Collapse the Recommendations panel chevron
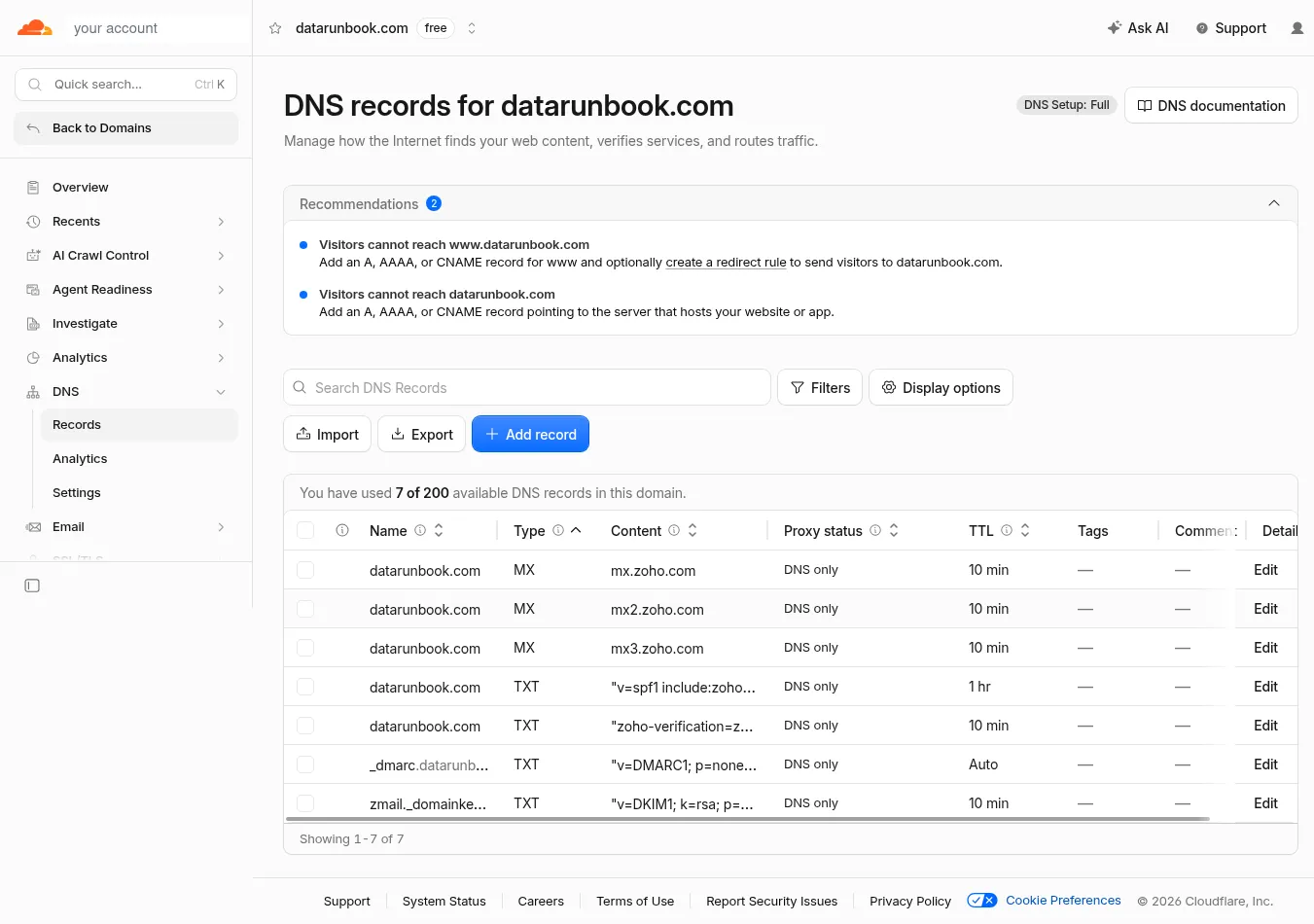 [1274, 203]
